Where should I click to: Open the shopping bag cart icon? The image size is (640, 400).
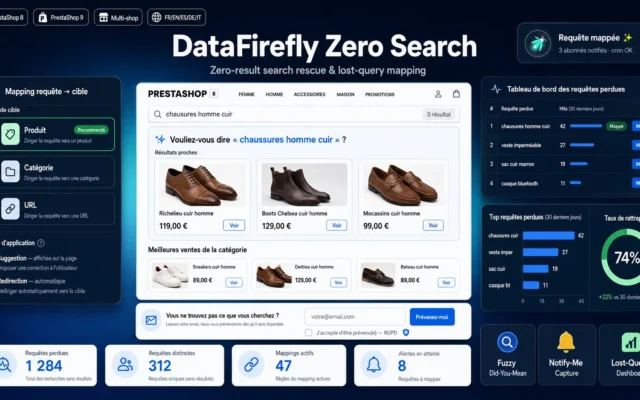[456, 94]
